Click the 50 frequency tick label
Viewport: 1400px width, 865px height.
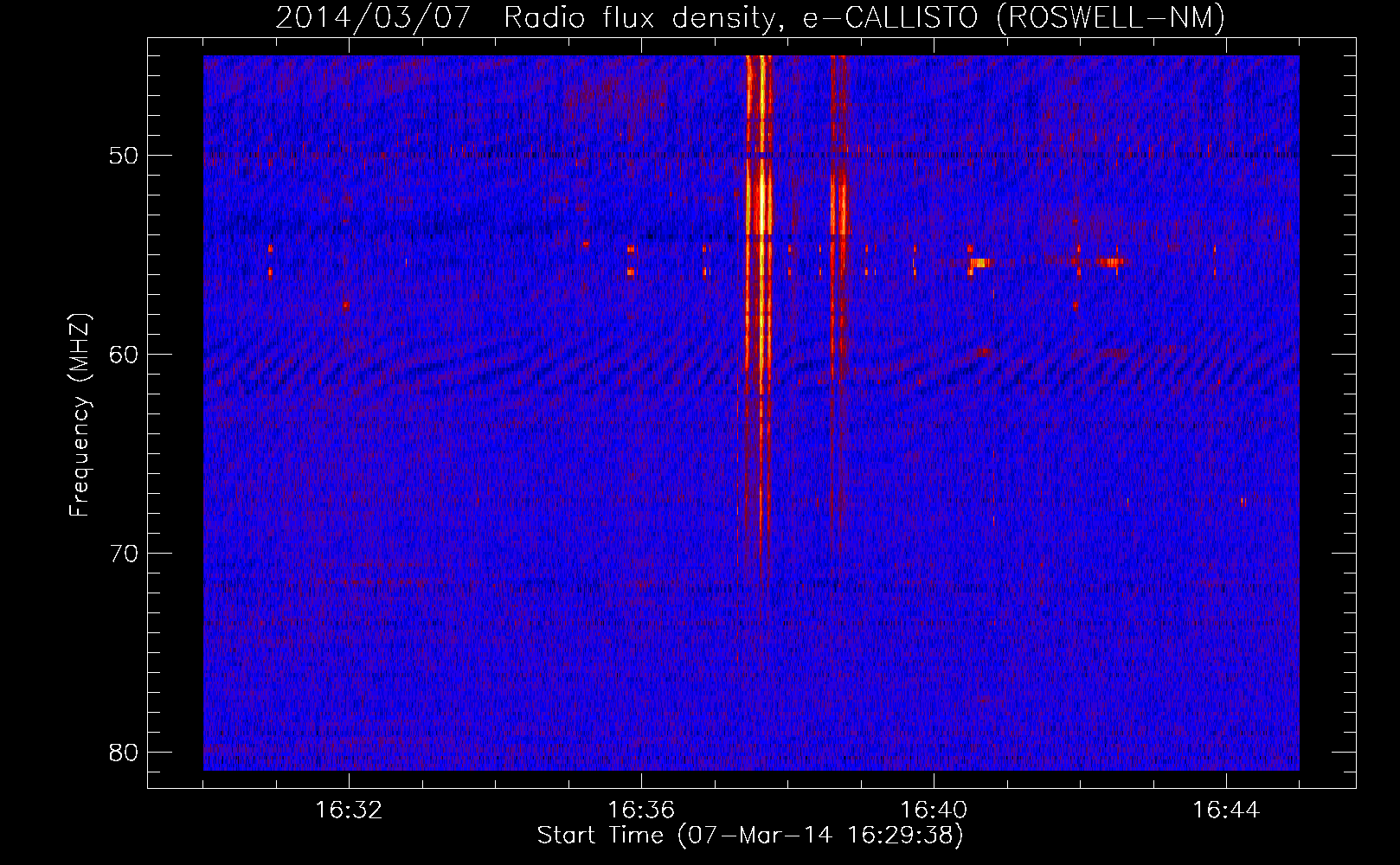click(124, 156)
